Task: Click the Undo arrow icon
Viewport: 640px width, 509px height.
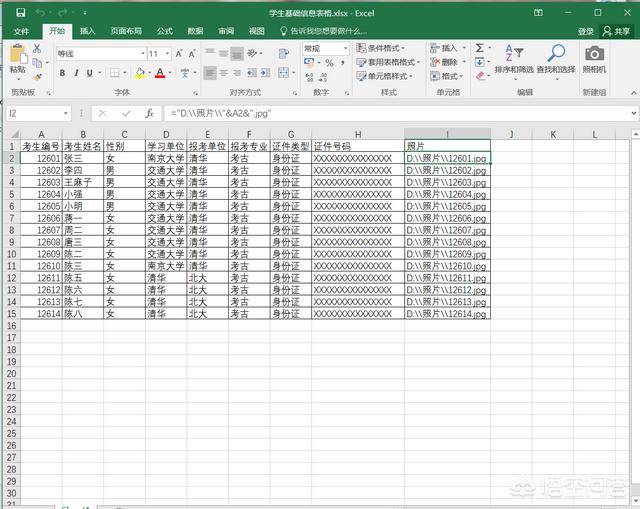Action: click(40, 13)
